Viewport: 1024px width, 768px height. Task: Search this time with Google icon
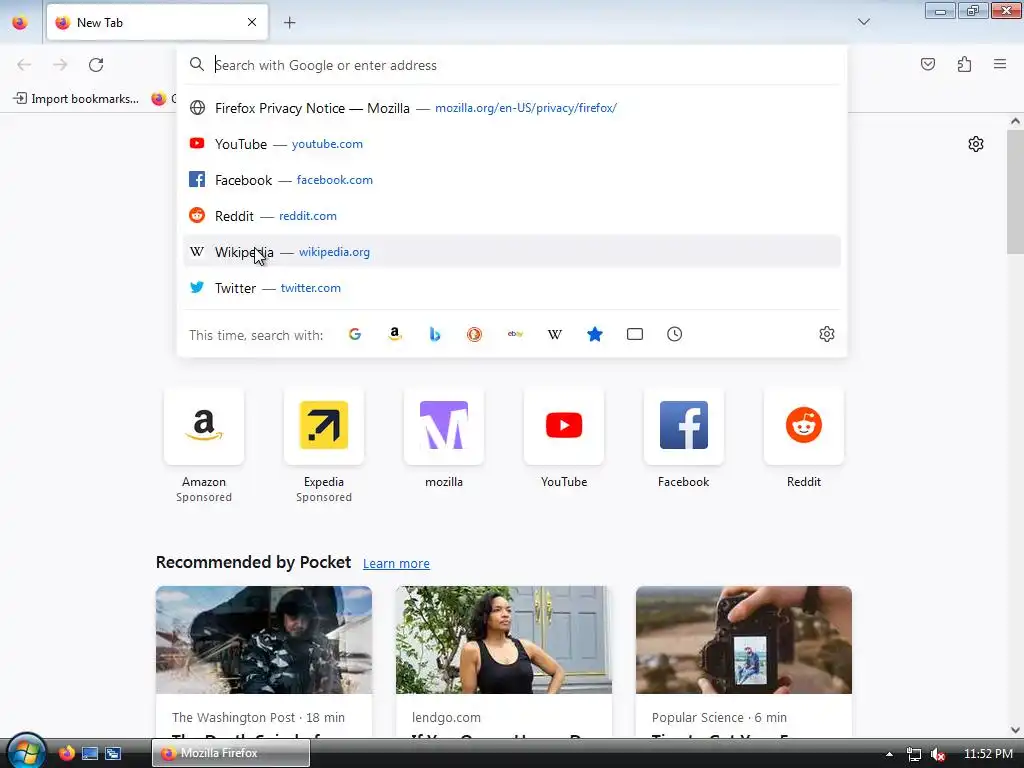tap(355, 334)
